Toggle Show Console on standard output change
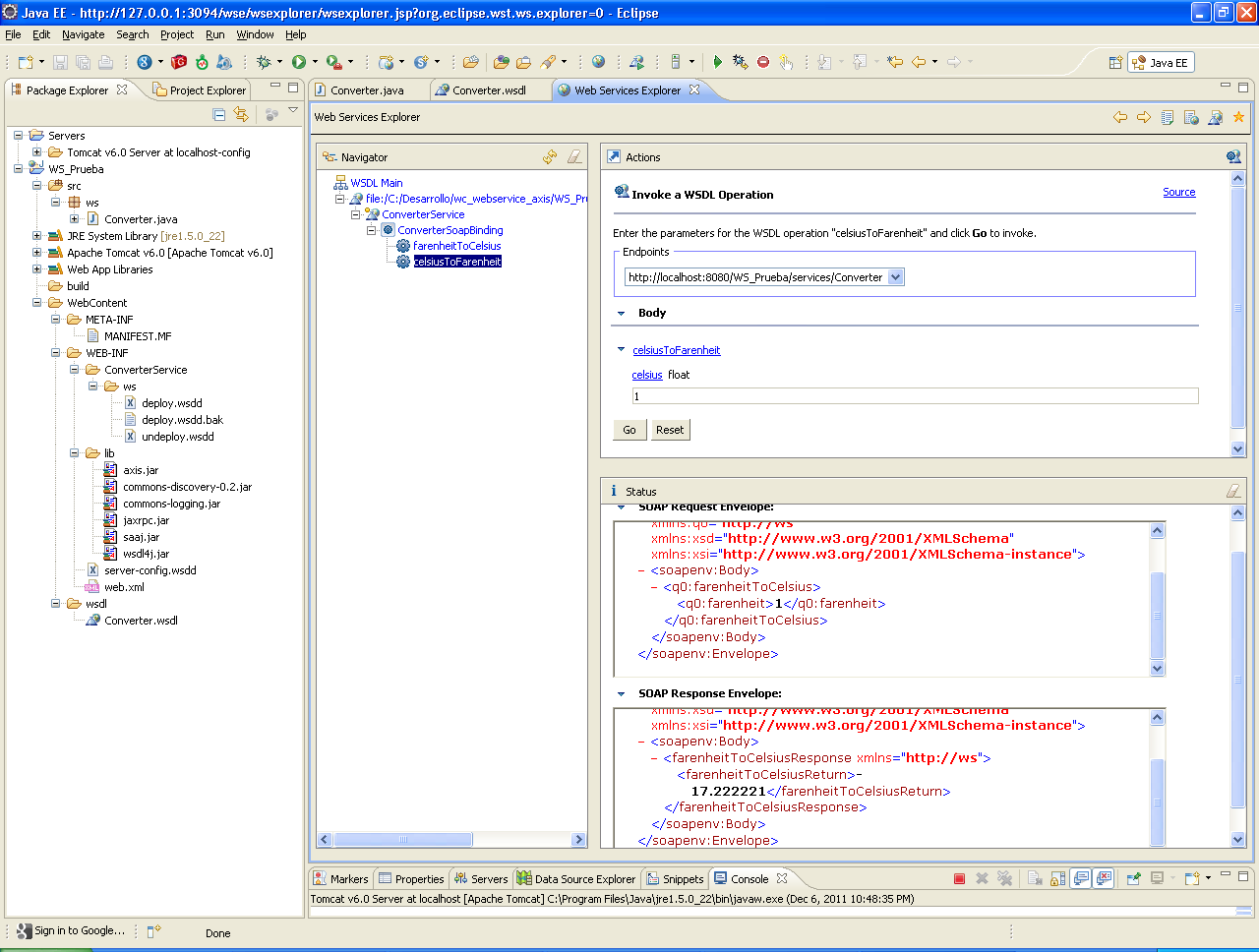Screen dimensions: 1259x952 tap(1081, 878)
